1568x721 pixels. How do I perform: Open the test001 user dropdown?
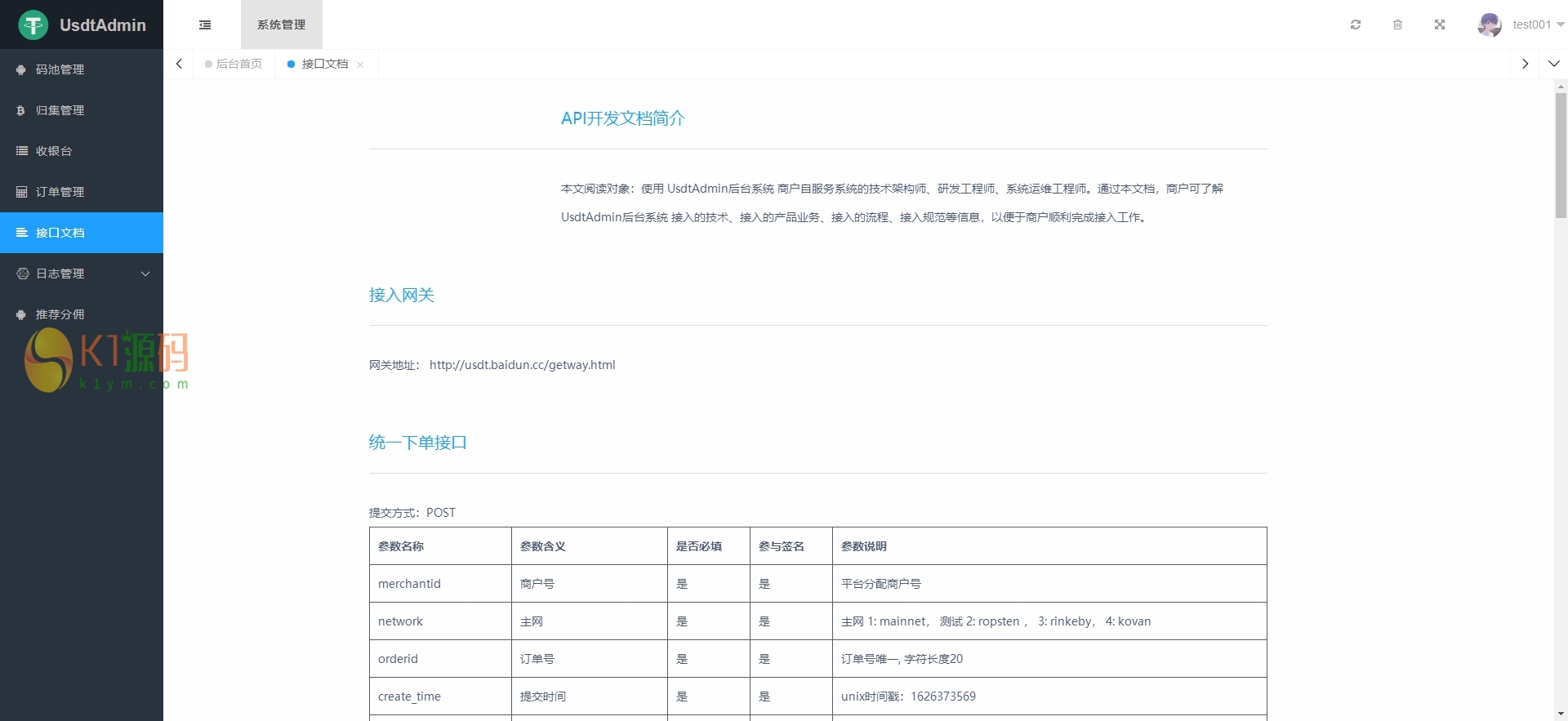1538,24
